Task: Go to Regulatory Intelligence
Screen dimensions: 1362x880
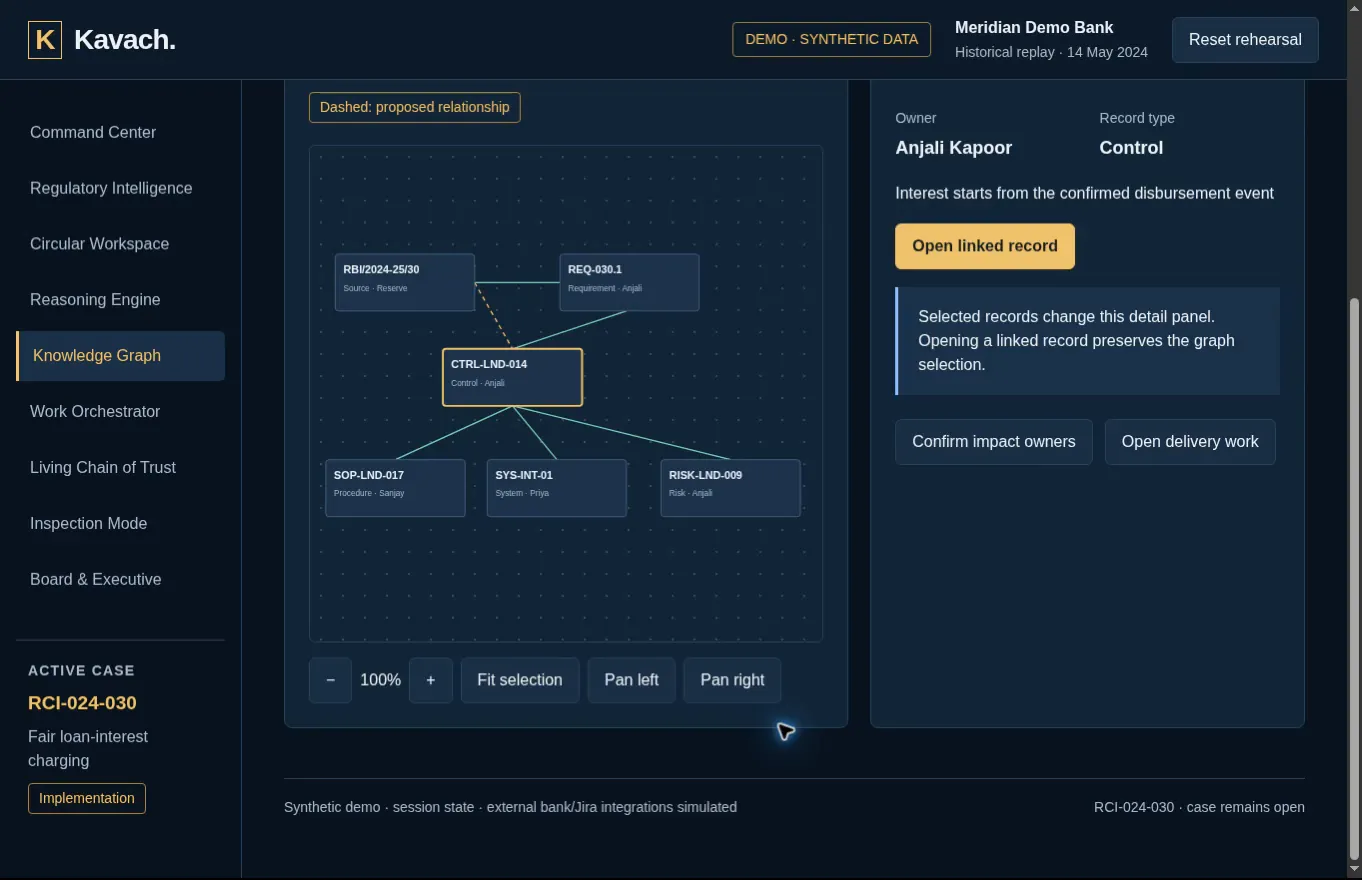Action: tap(120, 188)
